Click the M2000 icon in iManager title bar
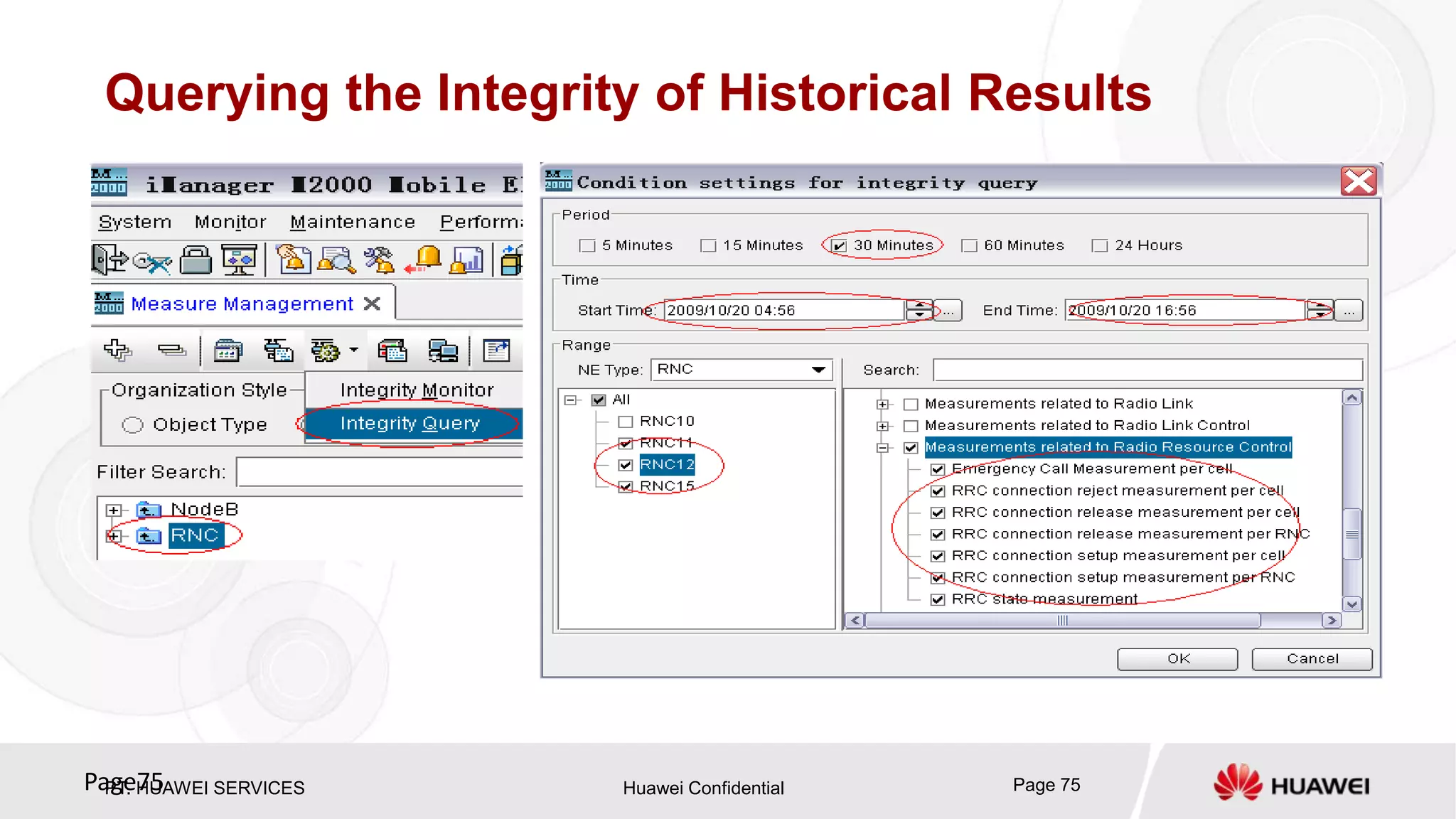Screen dimensions: 1456x819 pos(109,183)
